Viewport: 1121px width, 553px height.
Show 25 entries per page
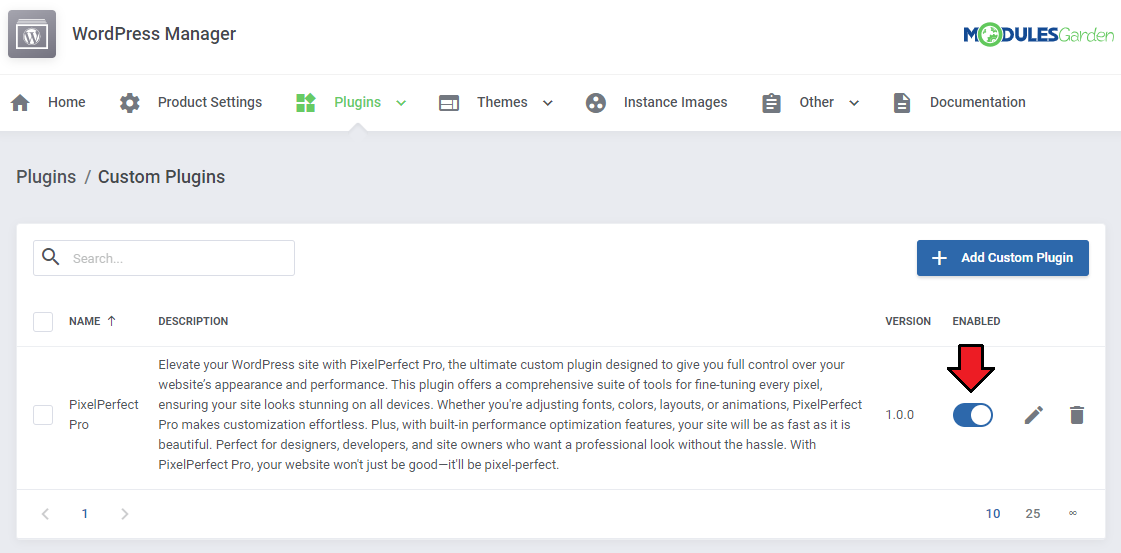(1033, 514)
